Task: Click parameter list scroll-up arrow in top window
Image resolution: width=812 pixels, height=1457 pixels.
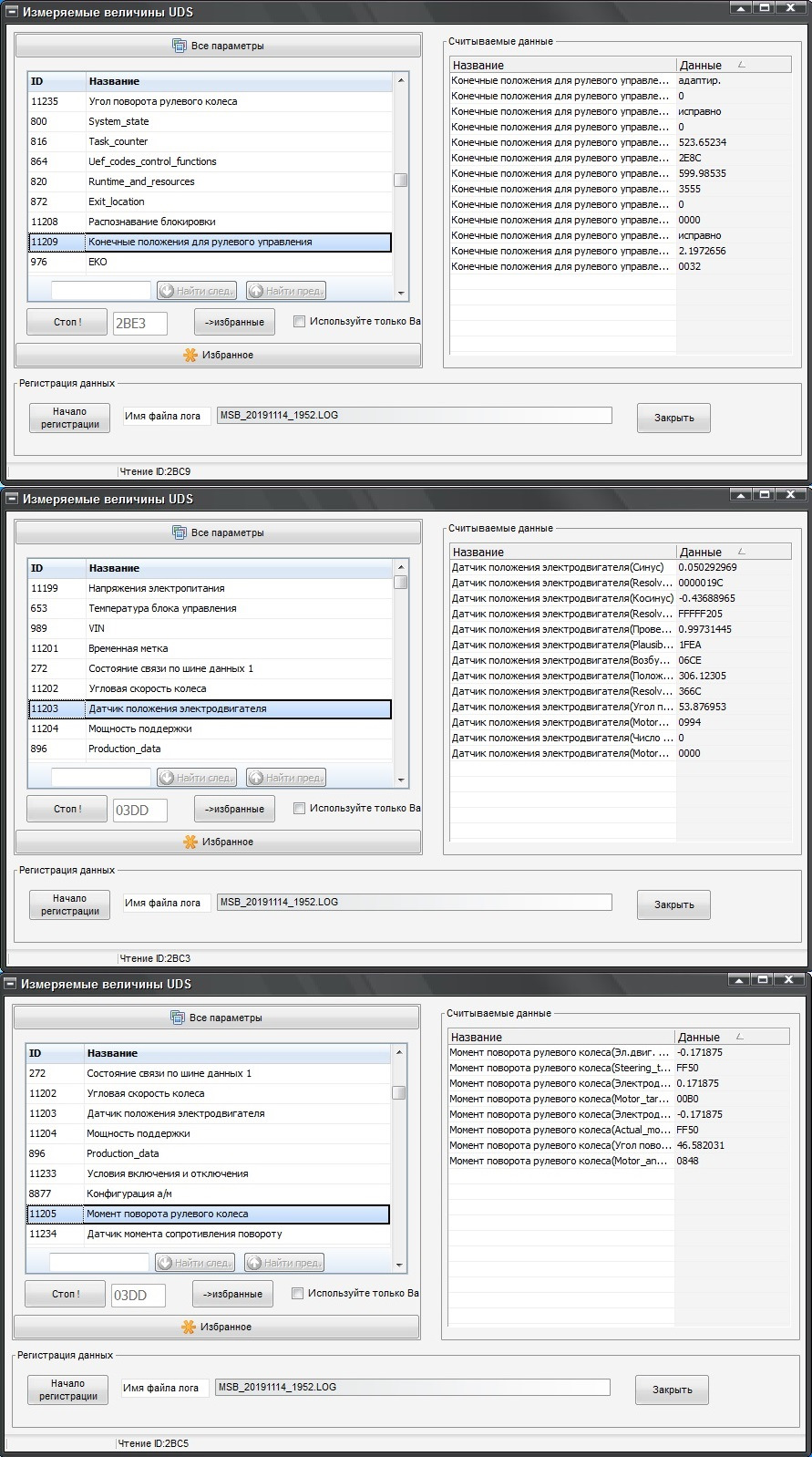Action: pos(401,80)
